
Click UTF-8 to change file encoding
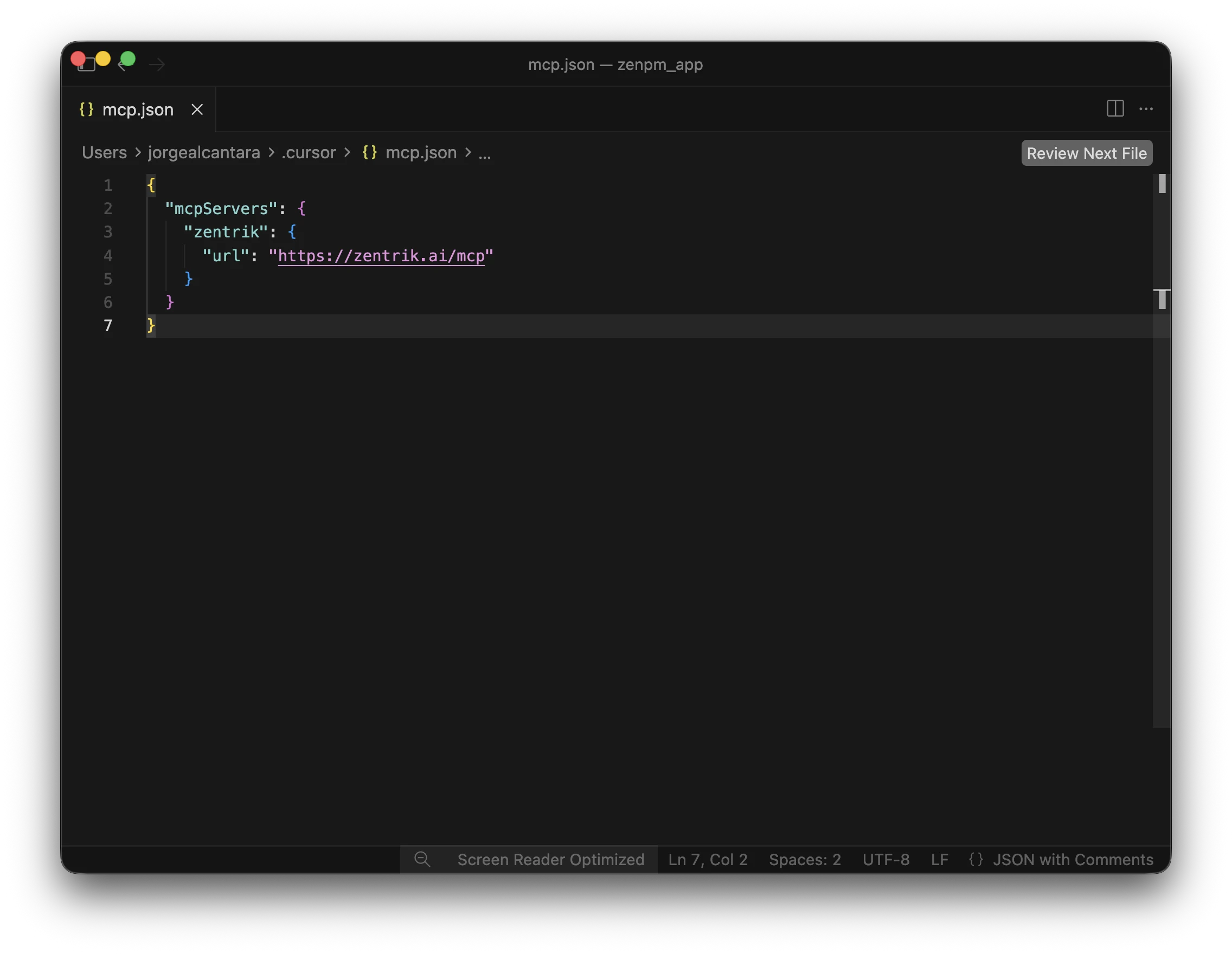[886, 859]
